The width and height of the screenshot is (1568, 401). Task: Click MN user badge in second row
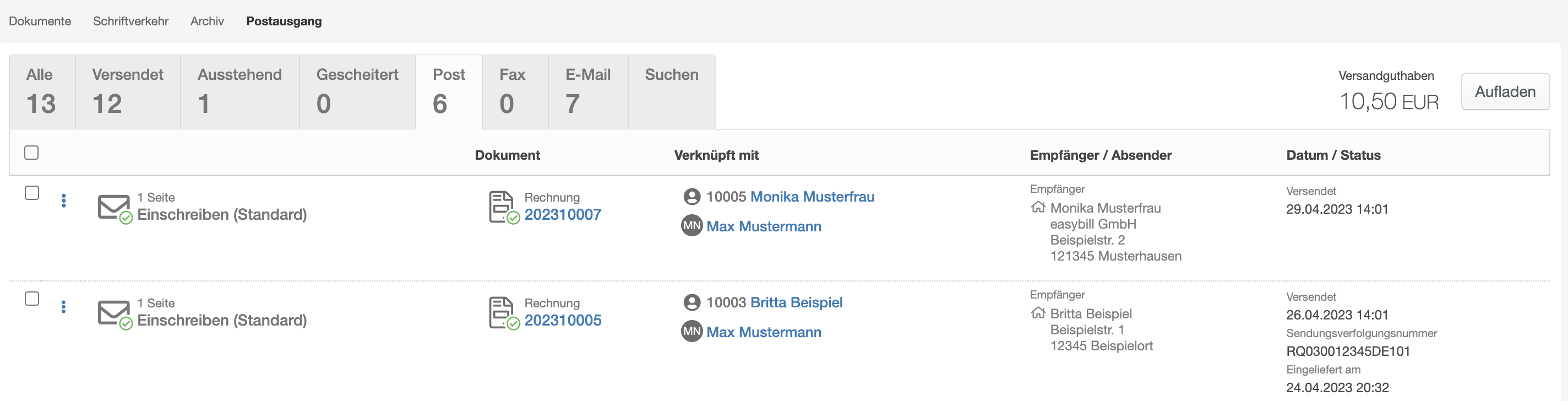(692, 332)
